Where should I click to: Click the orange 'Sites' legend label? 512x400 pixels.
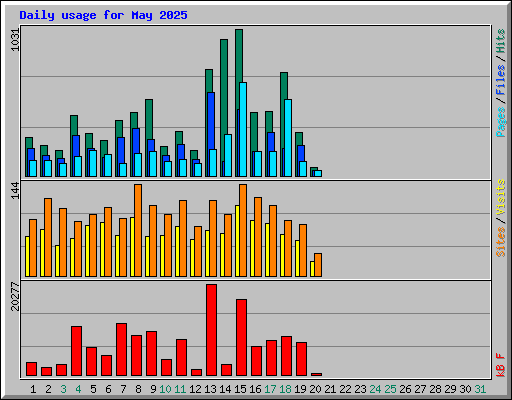[501, 242]
